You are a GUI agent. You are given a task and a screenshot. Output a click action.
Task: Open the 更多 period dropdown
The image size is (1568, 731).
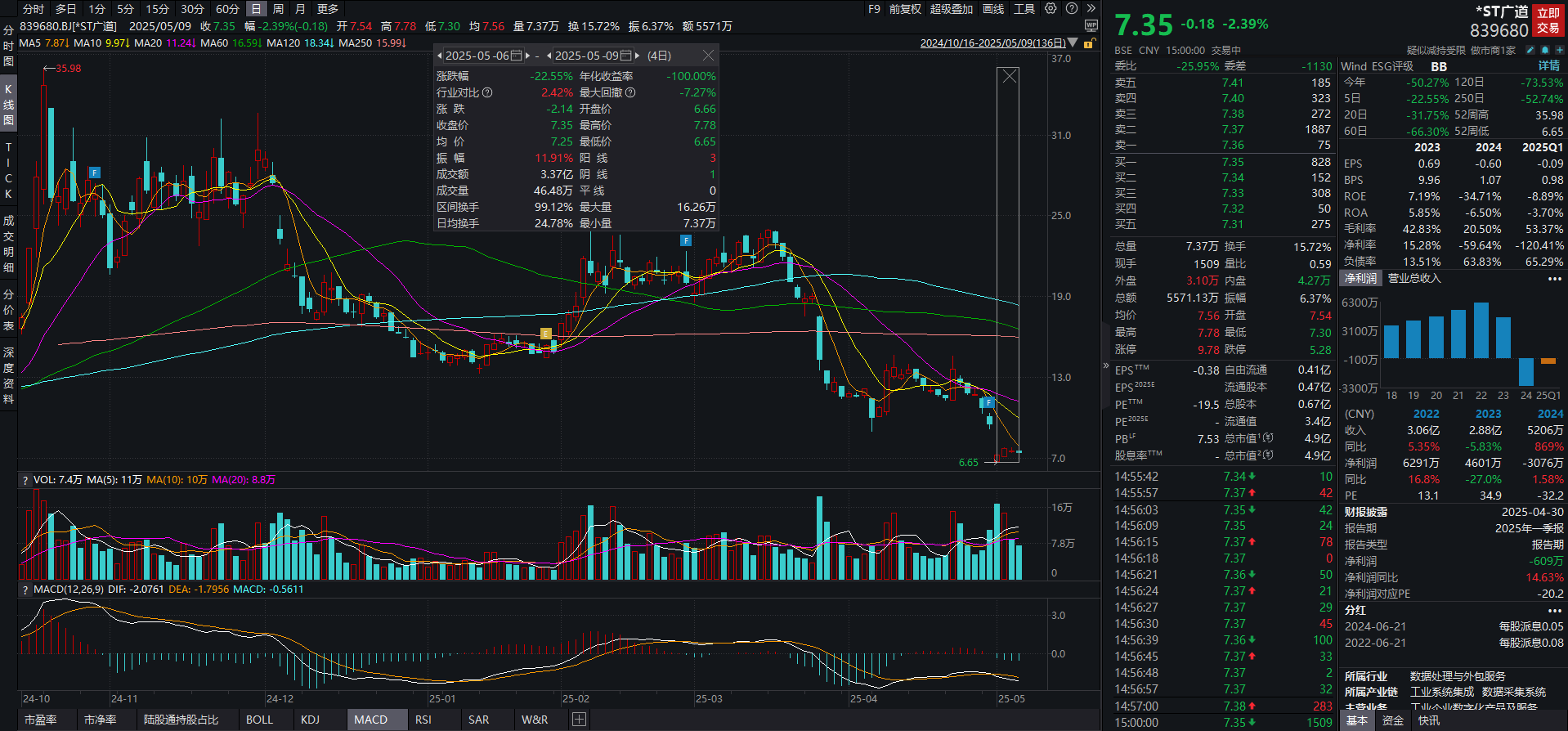[x=328, y=9]
